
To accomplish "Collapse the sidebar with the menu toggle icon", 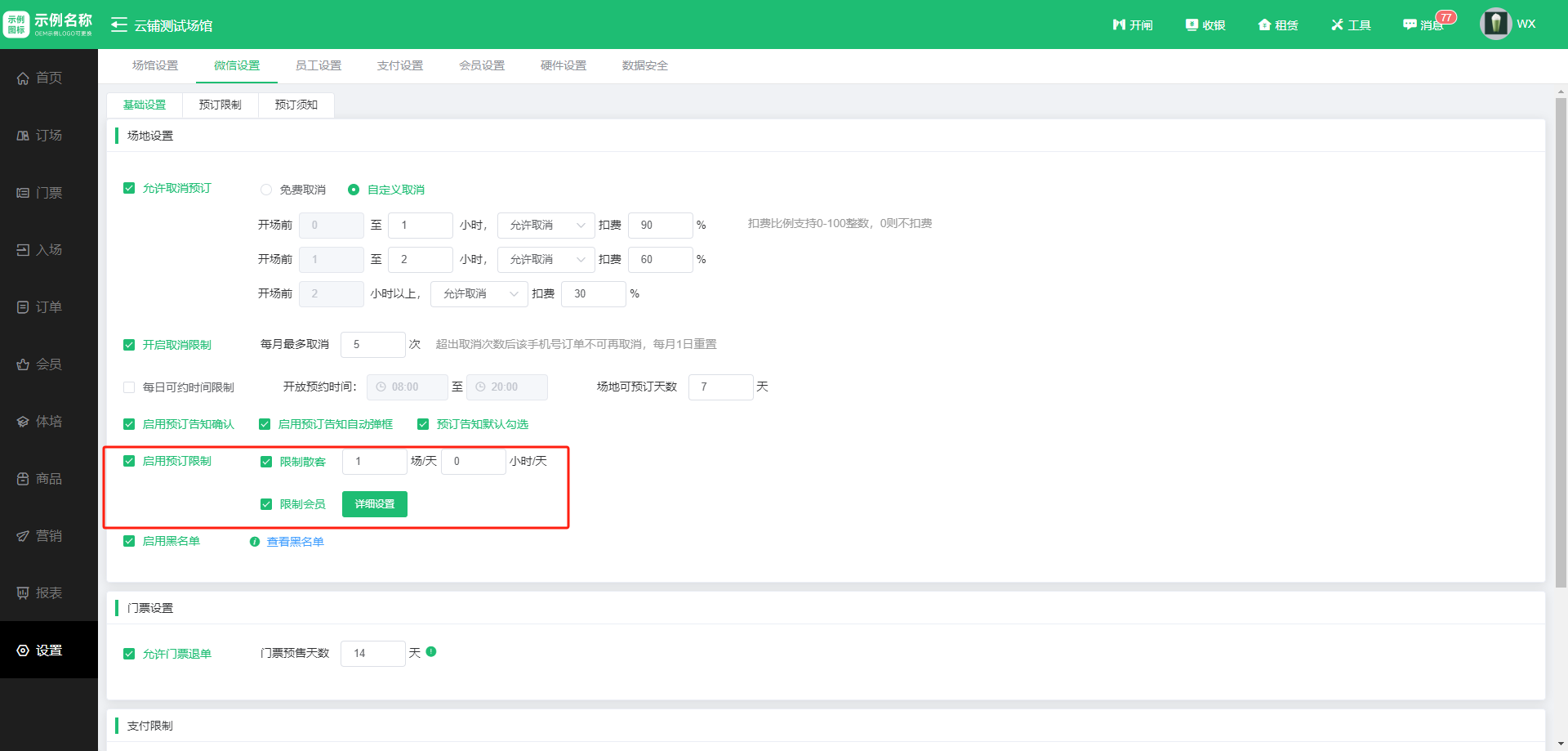I will point(119,25).
